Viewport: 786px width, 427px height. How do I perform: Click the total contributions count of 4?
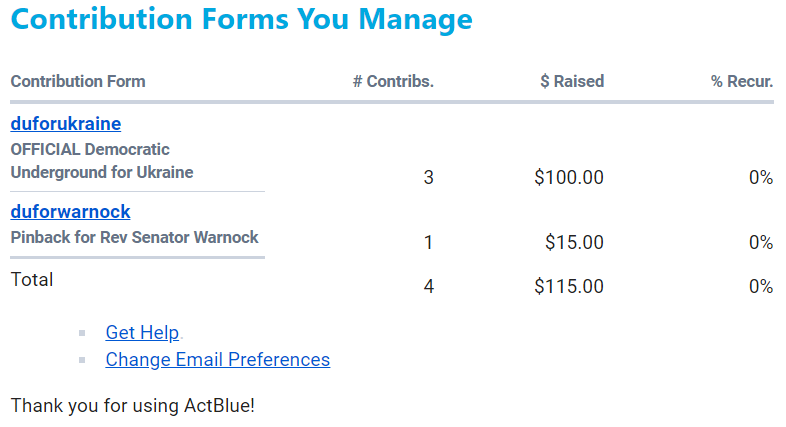[429, 286]
